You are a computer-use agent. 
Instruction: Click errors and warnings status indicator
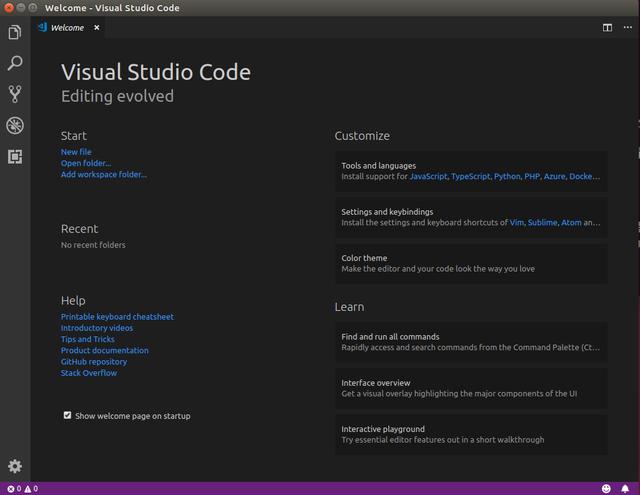coord(23,488)
